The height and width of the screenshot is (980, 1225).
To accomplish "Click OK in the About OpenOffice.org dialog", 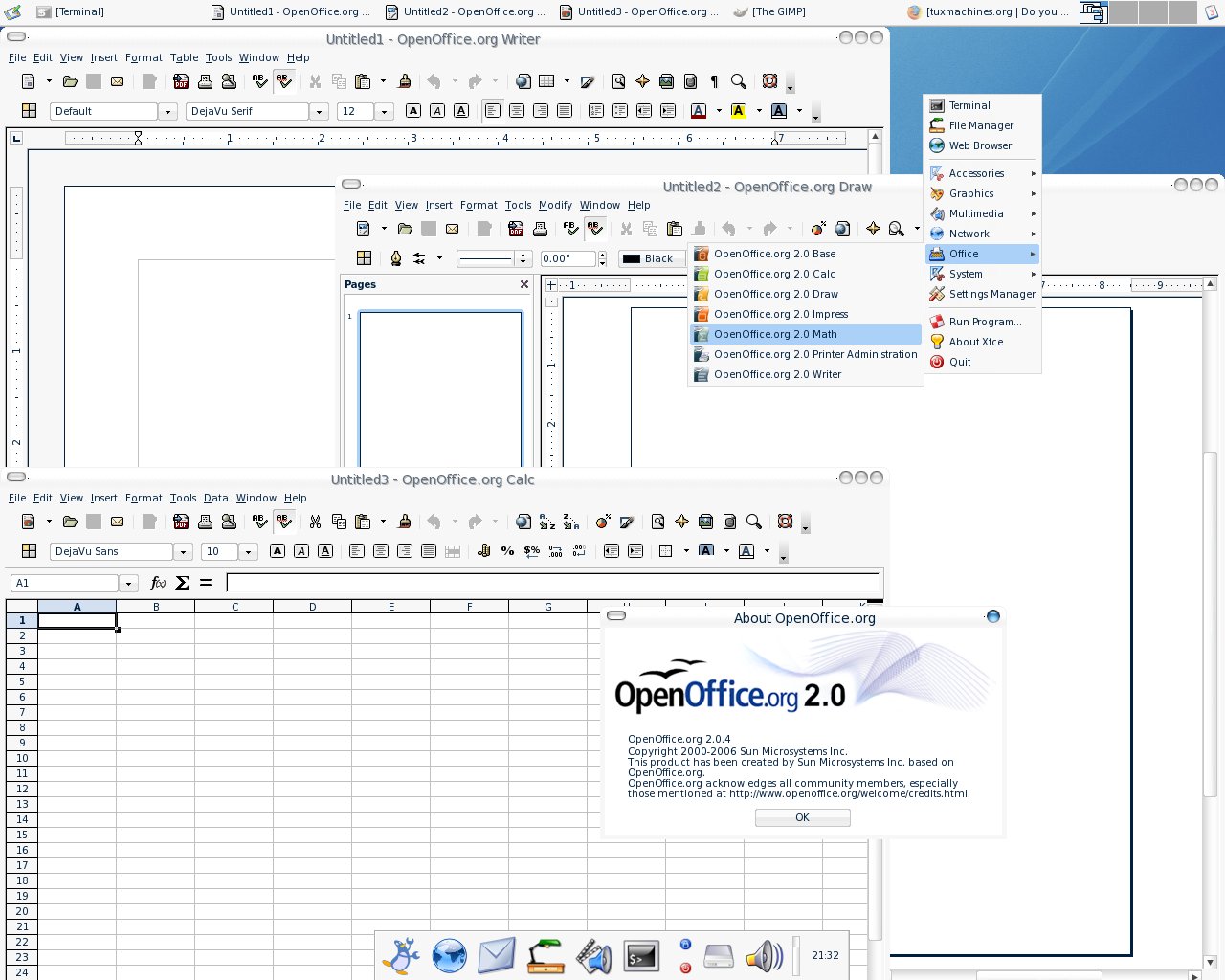I will click(x=802, y=817).
